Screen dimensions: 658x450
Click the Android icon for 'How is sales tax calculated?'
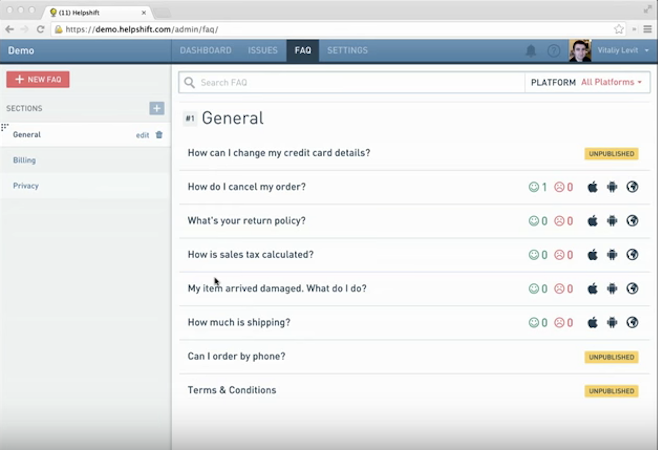click(612, 255)
